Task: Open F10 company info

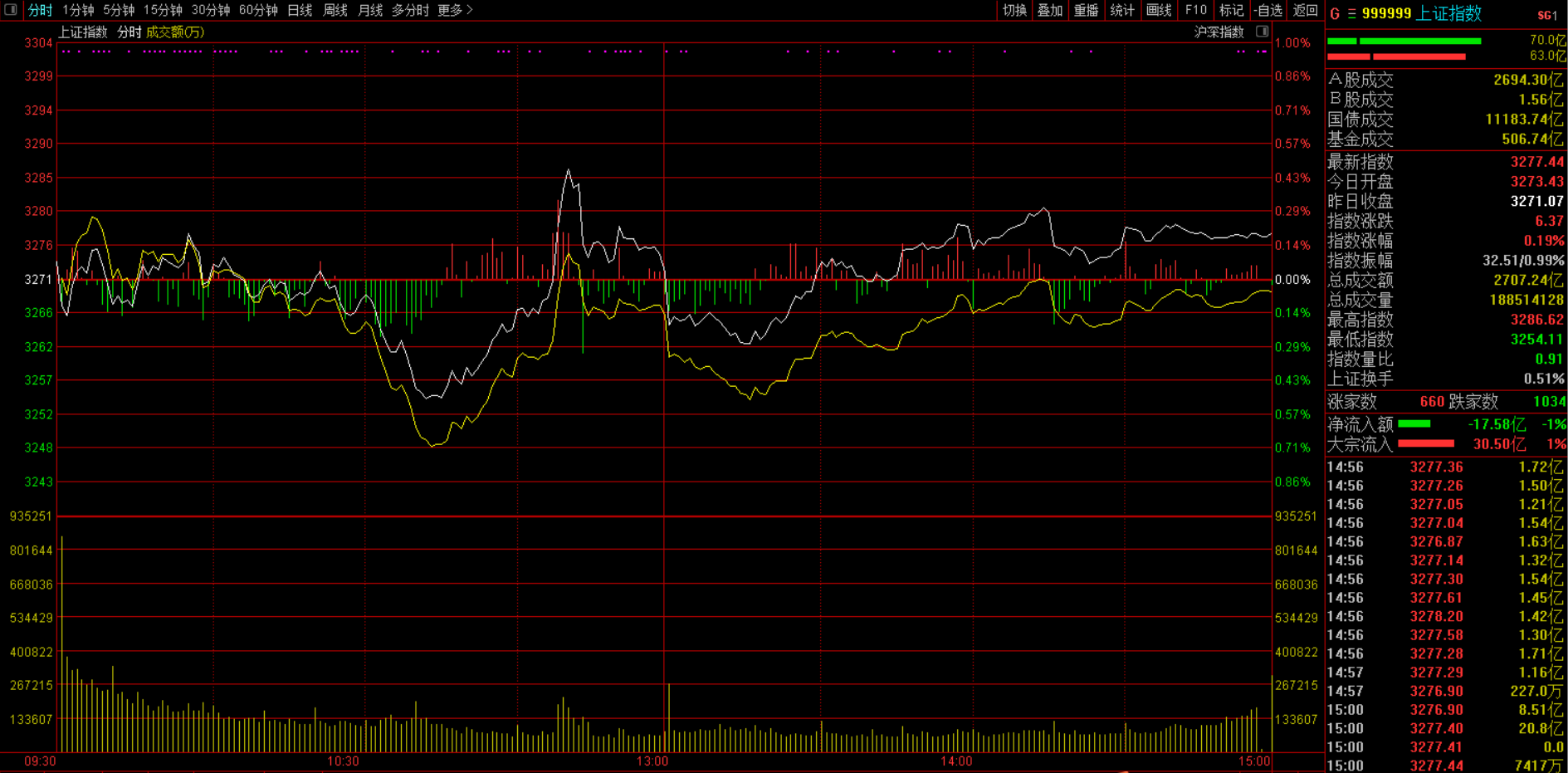Action: (1196, 10)
